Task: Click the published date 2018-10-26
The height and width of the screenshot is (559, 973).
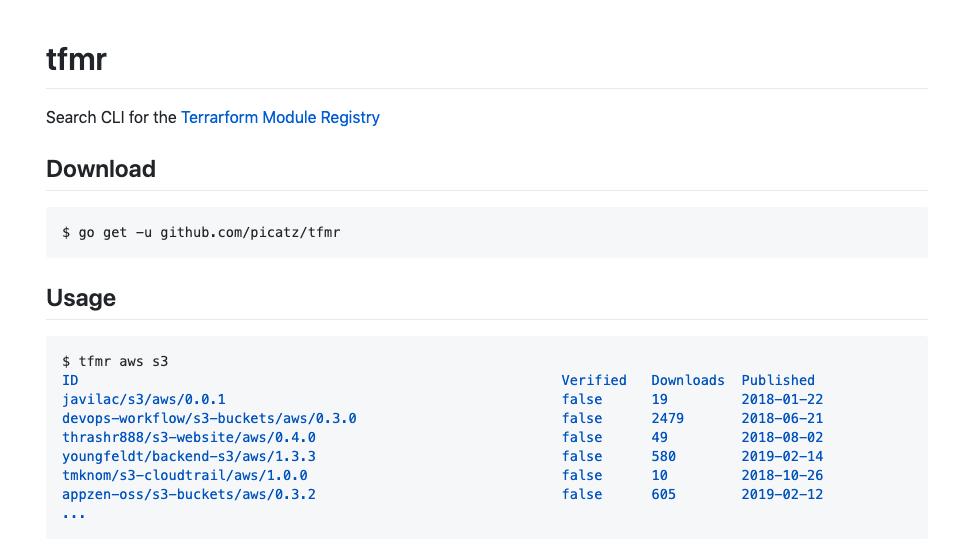Action: pyautogui.click(x=782, y=475)
